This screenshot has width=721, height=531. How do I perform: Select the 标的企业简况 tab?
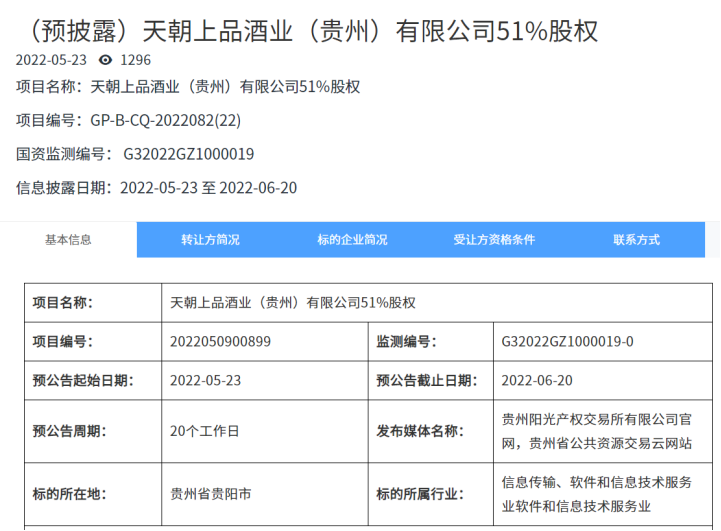(352, 240)
